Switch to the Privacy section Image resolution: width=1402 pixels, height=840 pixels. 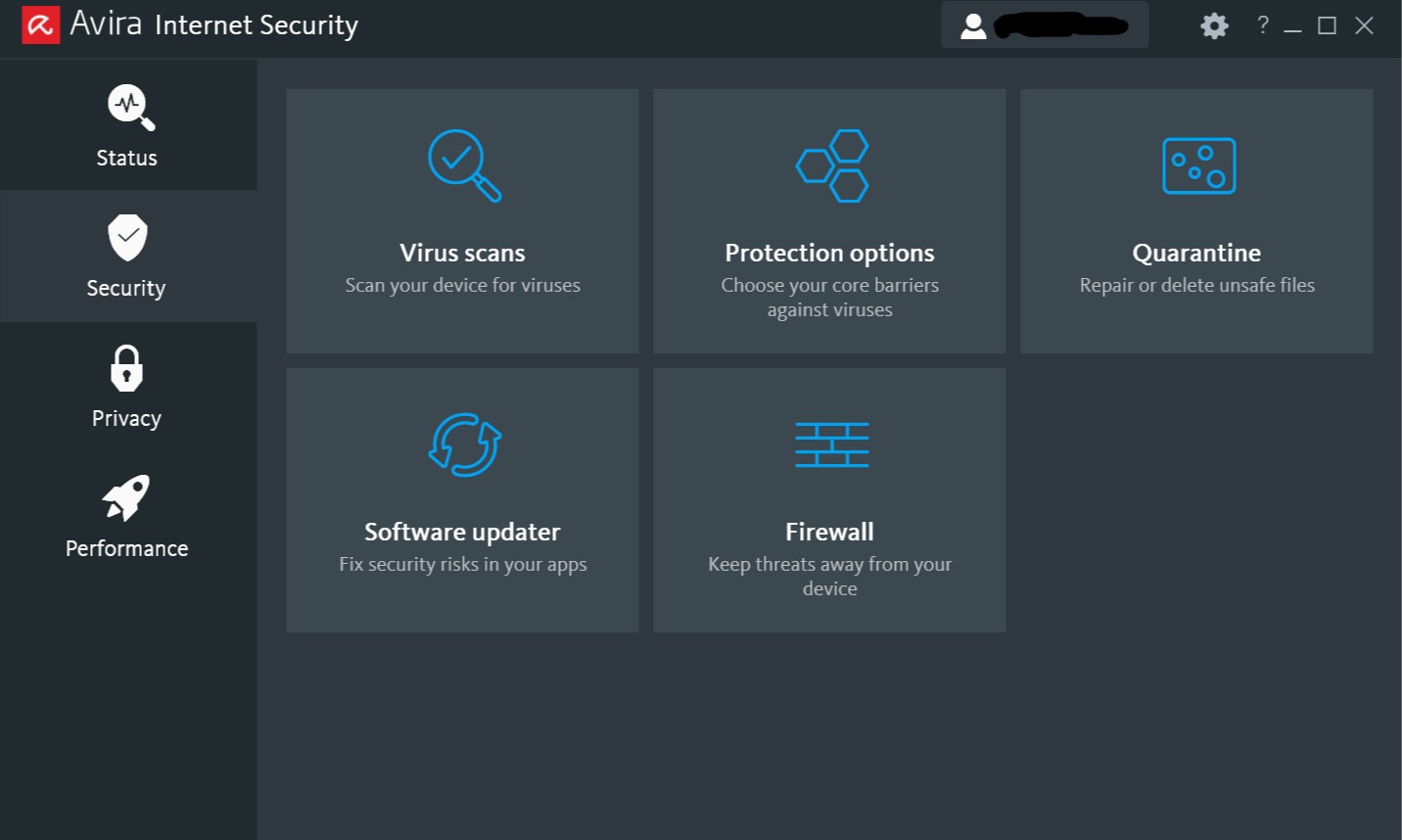[127, 387]
